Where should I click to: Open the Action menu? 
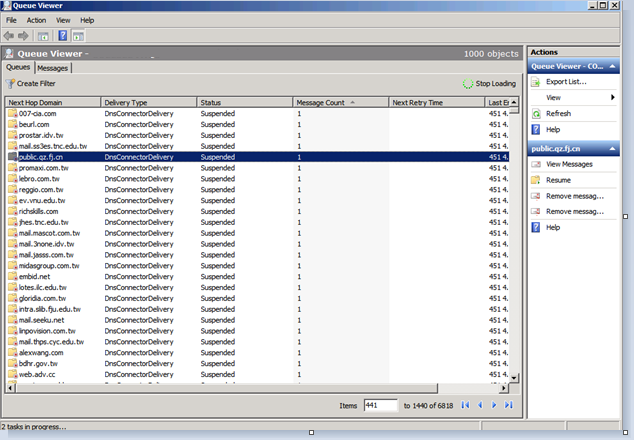click(x=36, y=20)
